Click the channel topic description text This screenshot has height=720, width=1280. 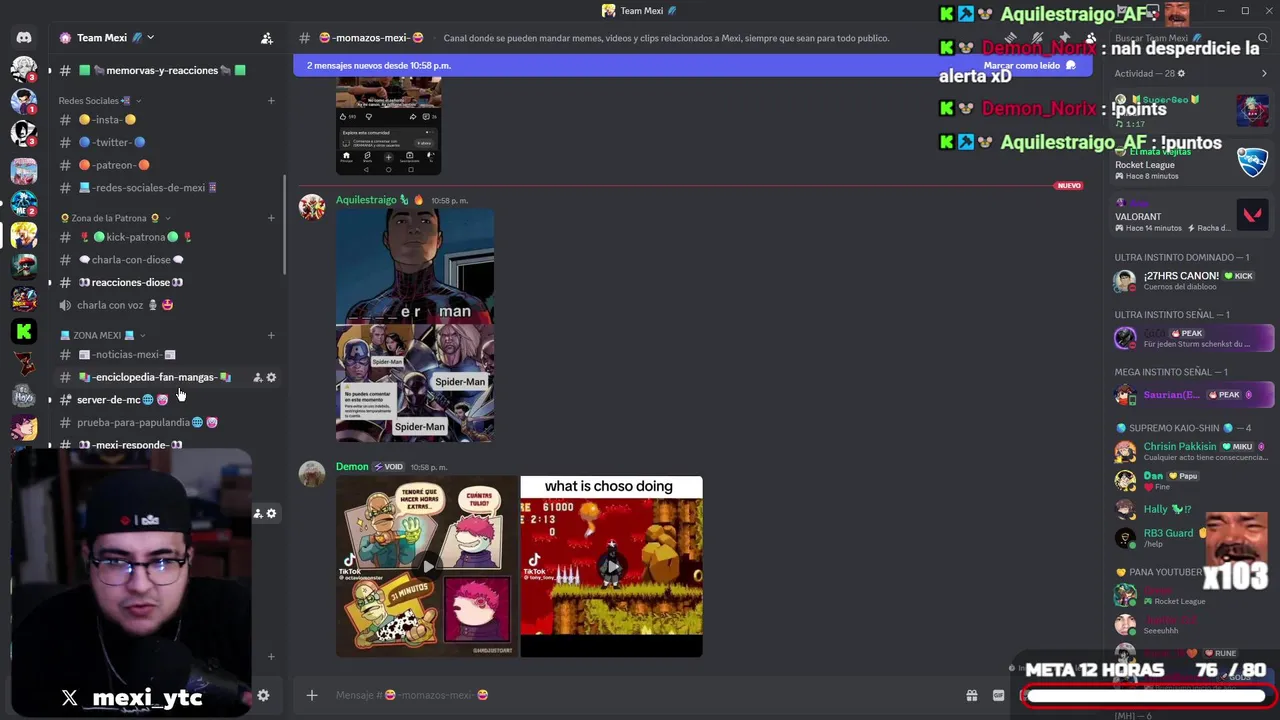(x=666, y=38)
